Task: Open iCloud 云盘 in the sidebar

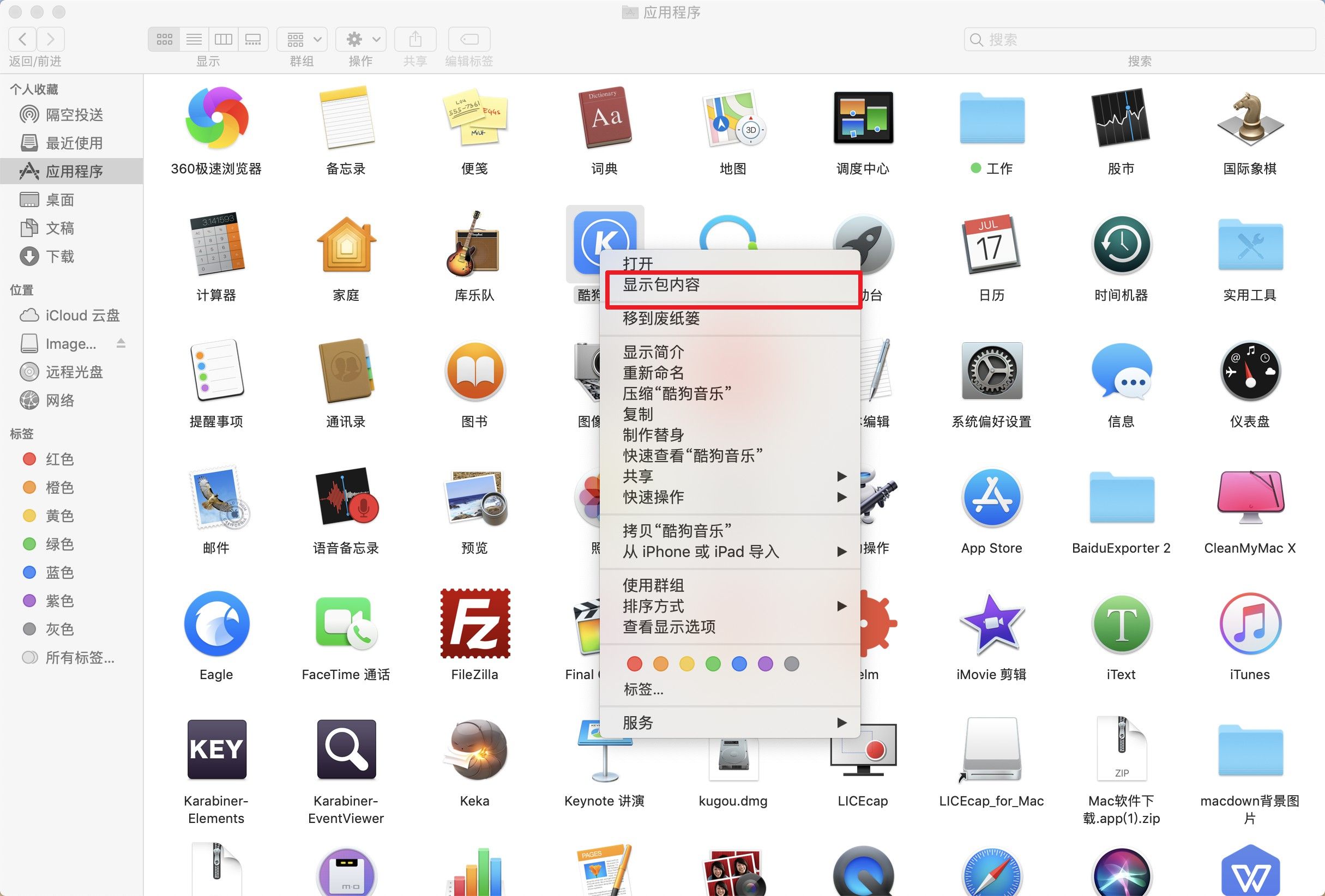Action: [x=71, y=315]
